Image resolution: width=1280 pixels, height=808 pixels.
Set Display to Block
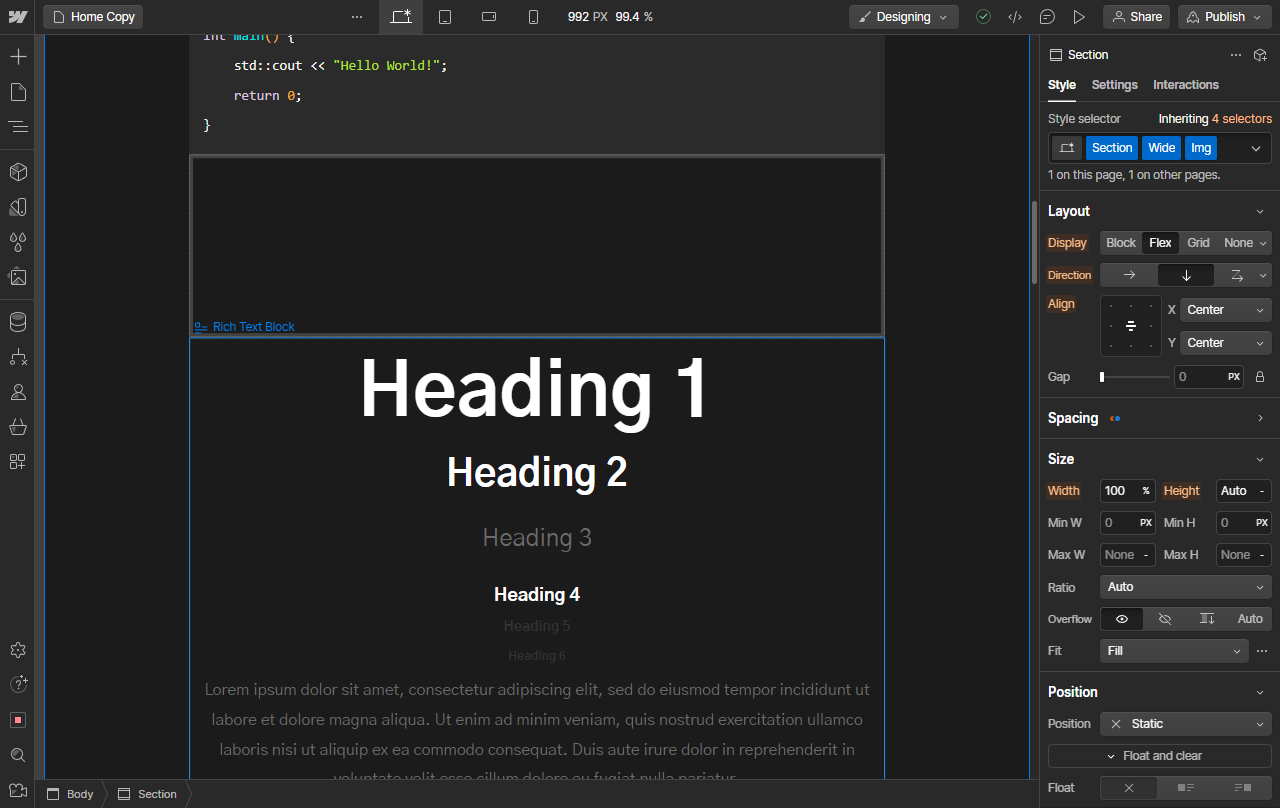1121,243
